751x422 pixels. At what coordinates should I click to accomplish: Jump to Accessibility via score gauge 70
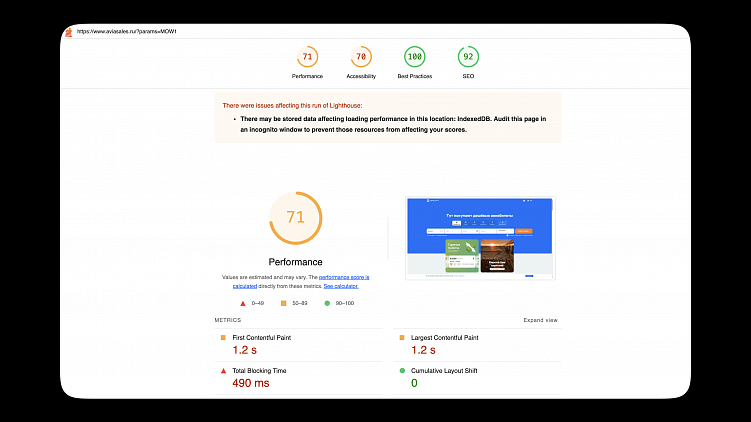[361, 57]
